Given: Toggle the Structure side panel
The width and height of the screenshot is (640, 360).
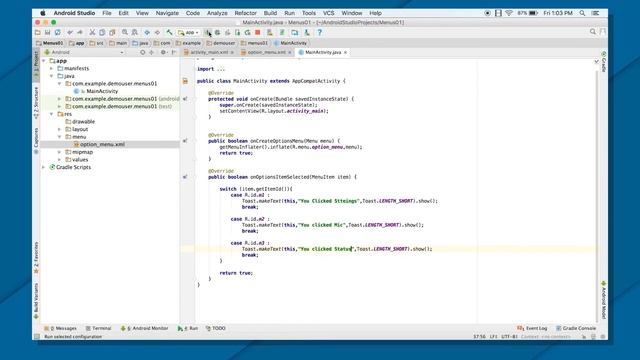Looking at the screenshot, I should coord(36,103).
